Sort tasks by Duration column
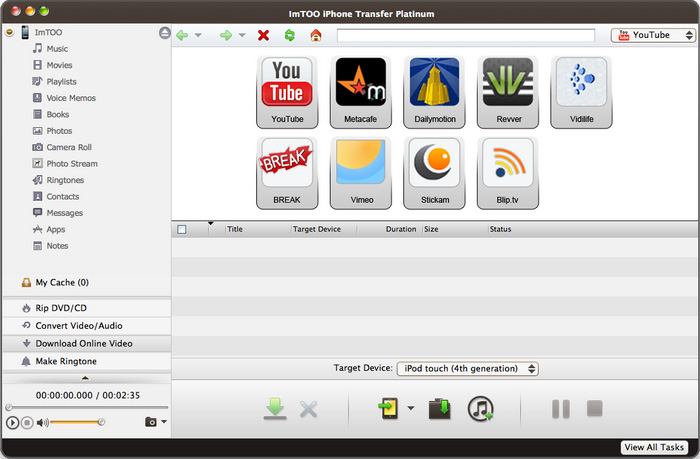The width and height of the screenshot is (700, 459). pyautogui.click(x=401, y=229)
